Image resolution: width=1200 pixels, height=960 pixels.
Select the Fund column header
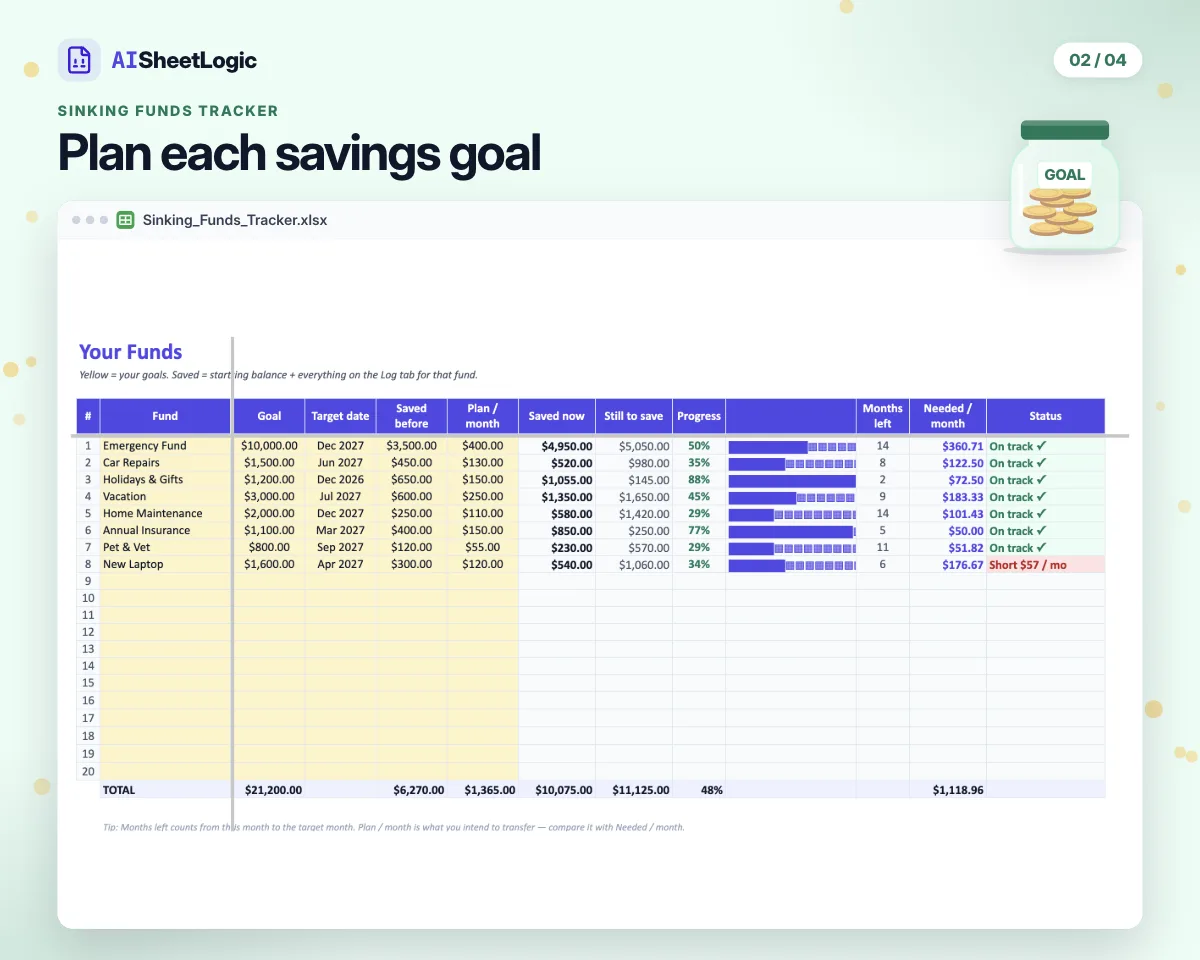pyautogui.click(x=166, y=416)
